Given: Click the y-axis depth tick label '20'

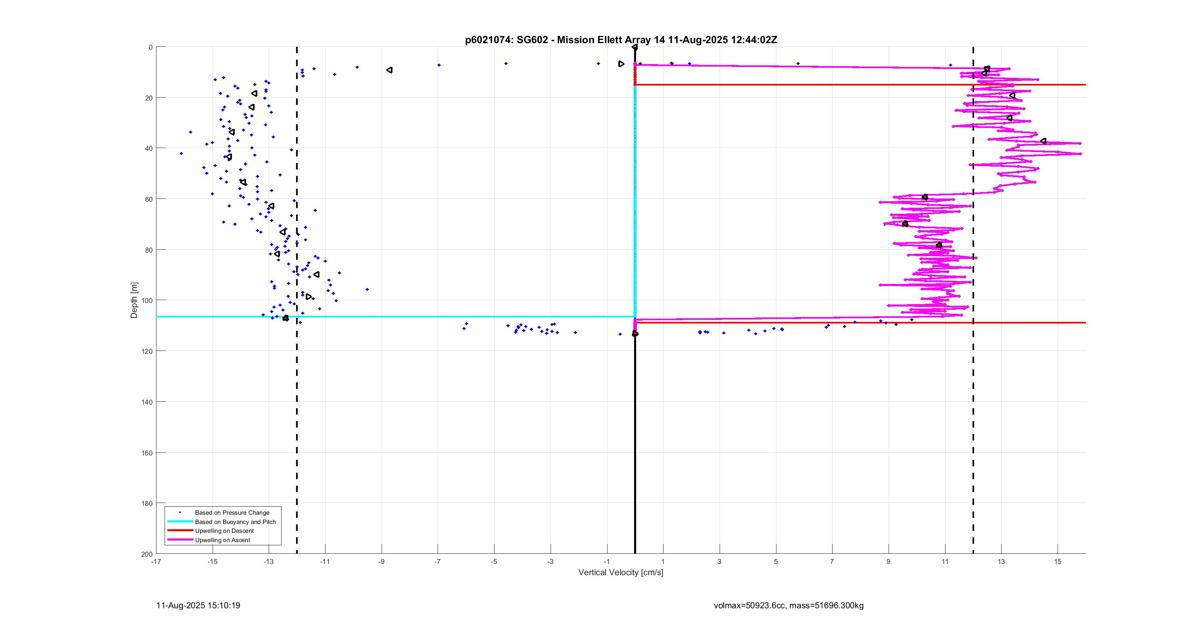Looking at the screenshot, I should click(148, 98).
